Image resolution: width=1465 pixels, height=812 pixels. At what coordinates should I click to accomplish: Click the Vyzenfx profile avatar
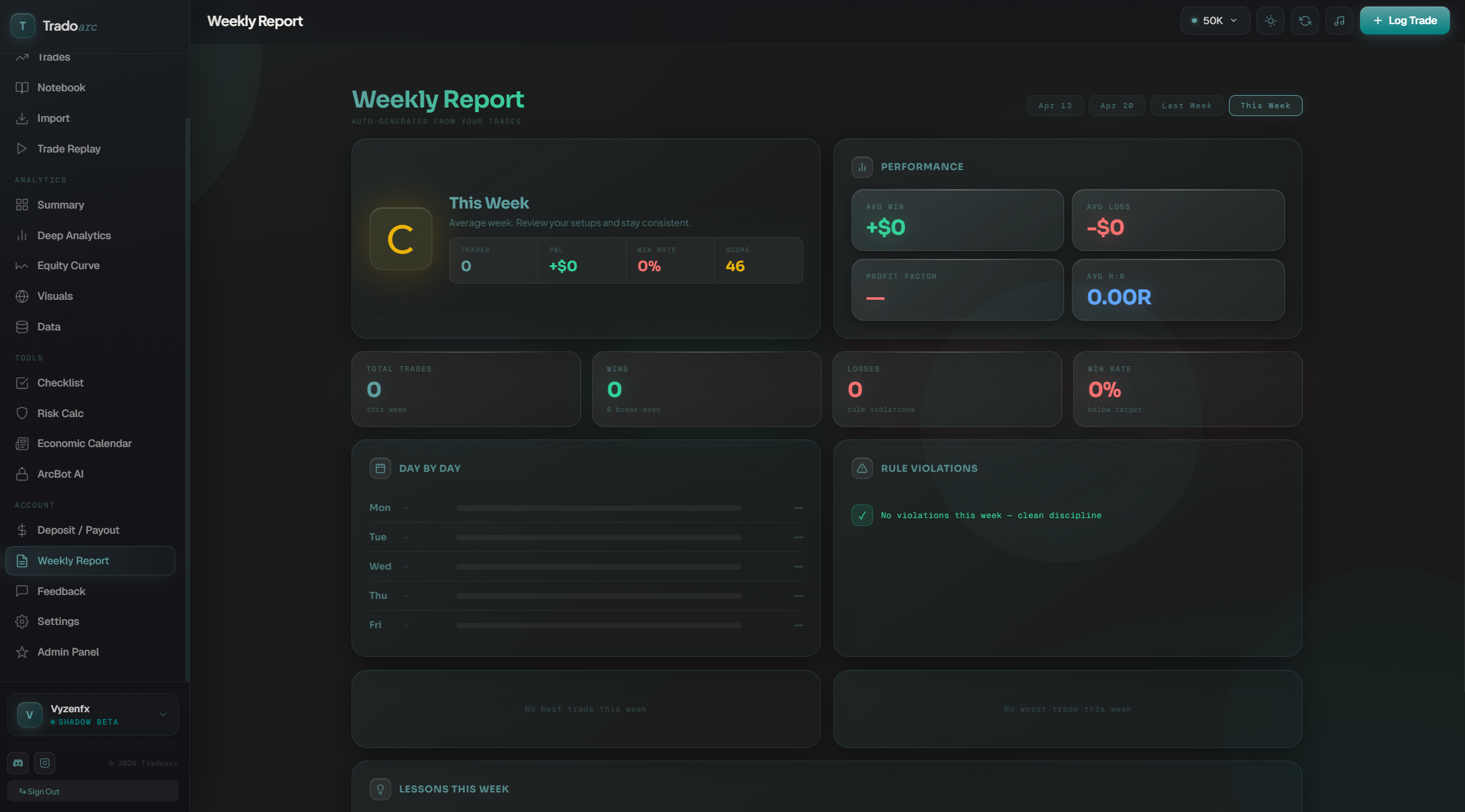click(x=29, y=715)
